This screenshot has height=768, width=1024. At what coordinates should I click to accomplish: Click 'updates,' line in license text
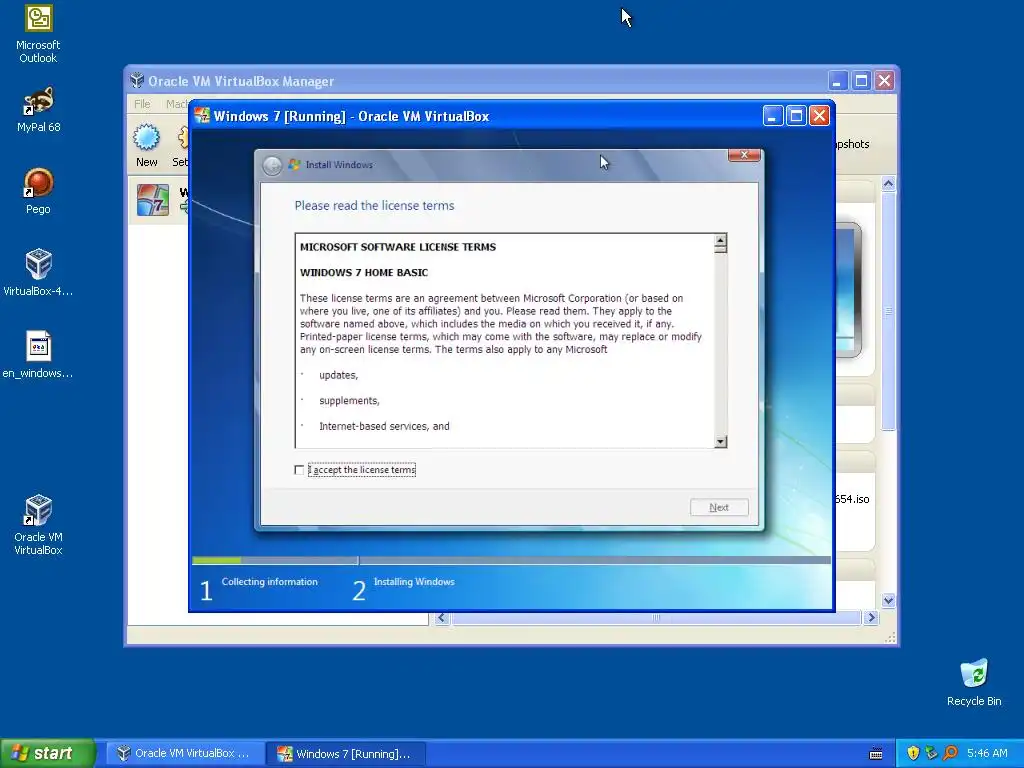pos(338,375)
